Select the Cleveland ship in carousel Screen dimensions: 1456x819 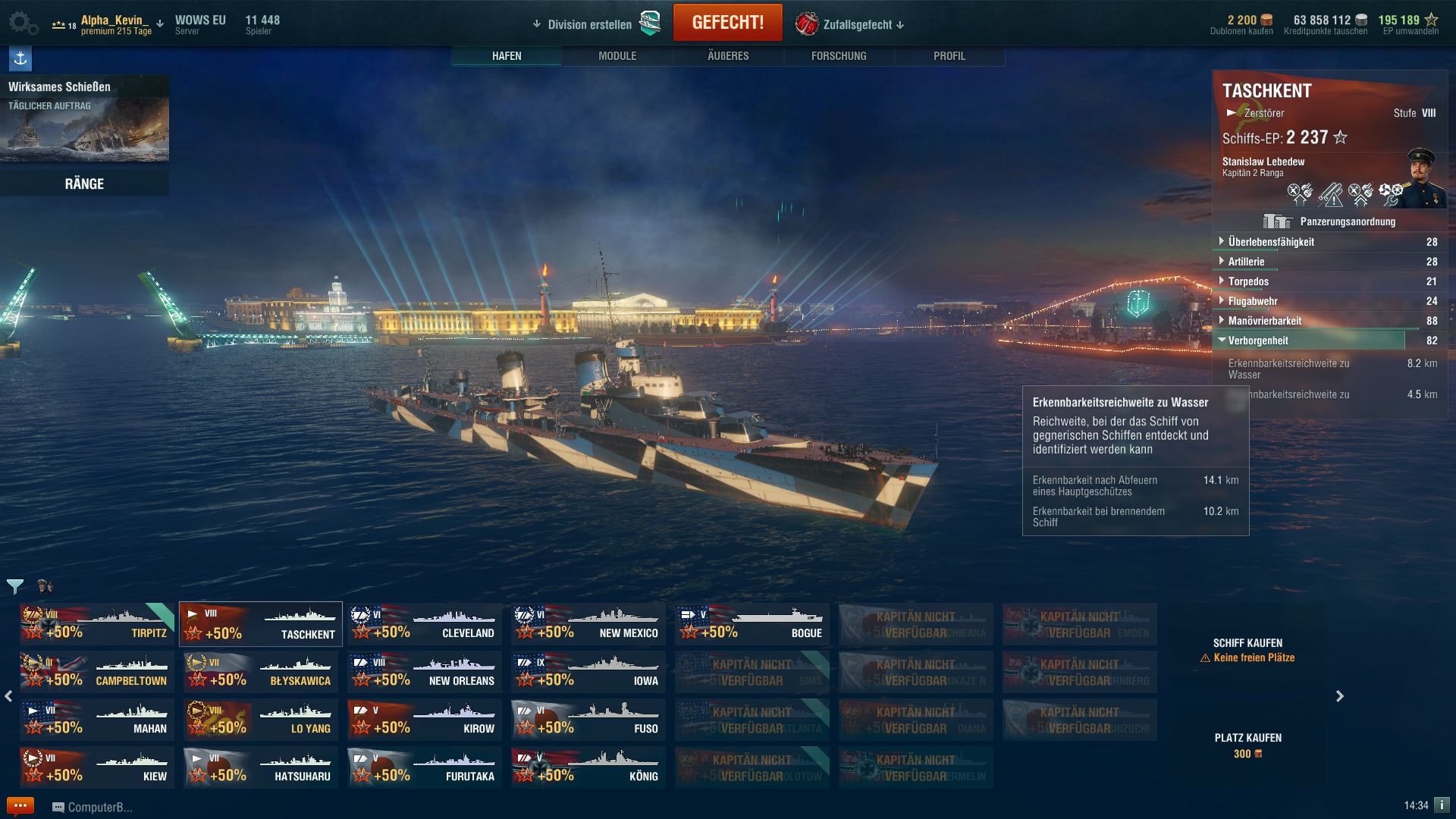click(425, 624)
